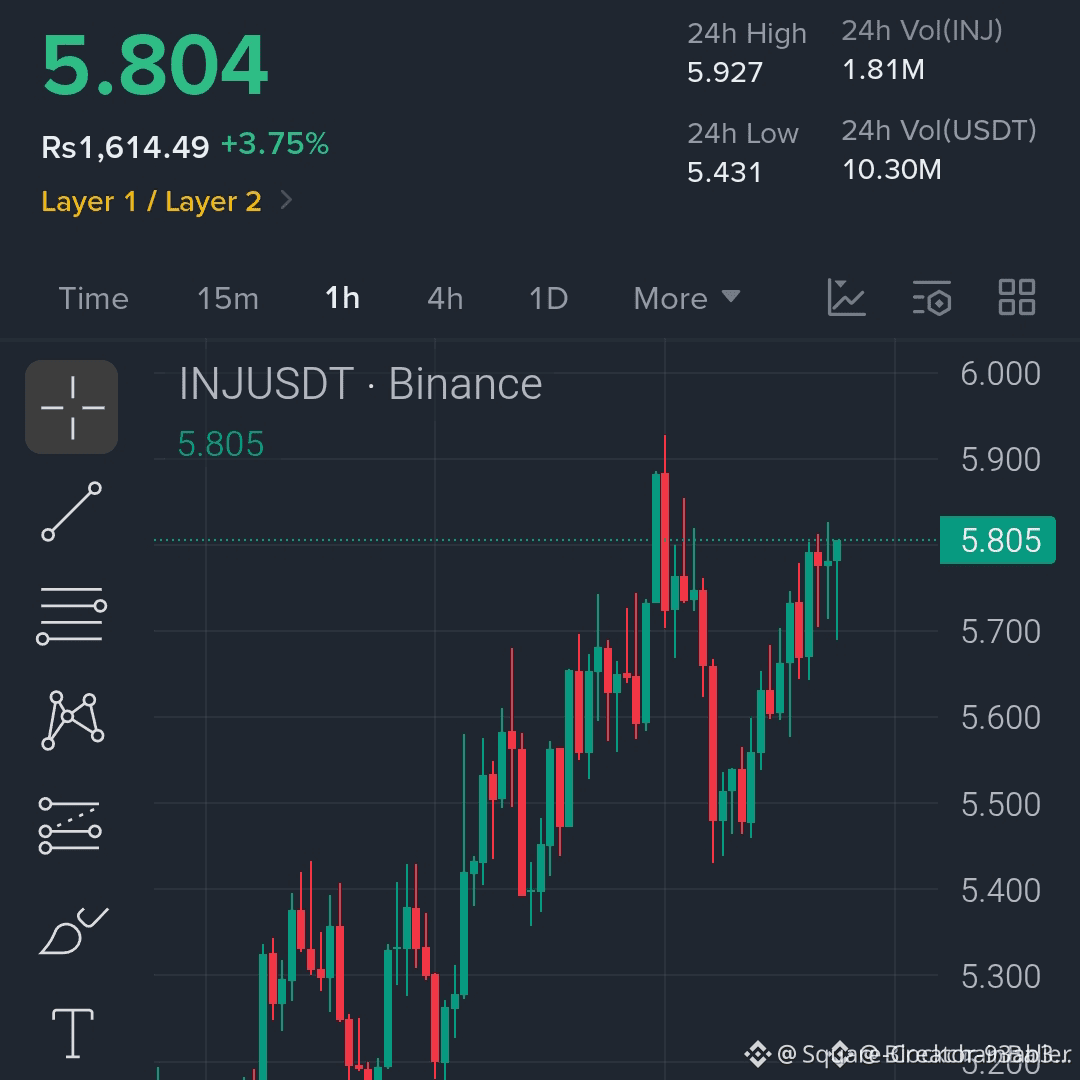Click the 24h High value 5.927

(x=725, y=72)
